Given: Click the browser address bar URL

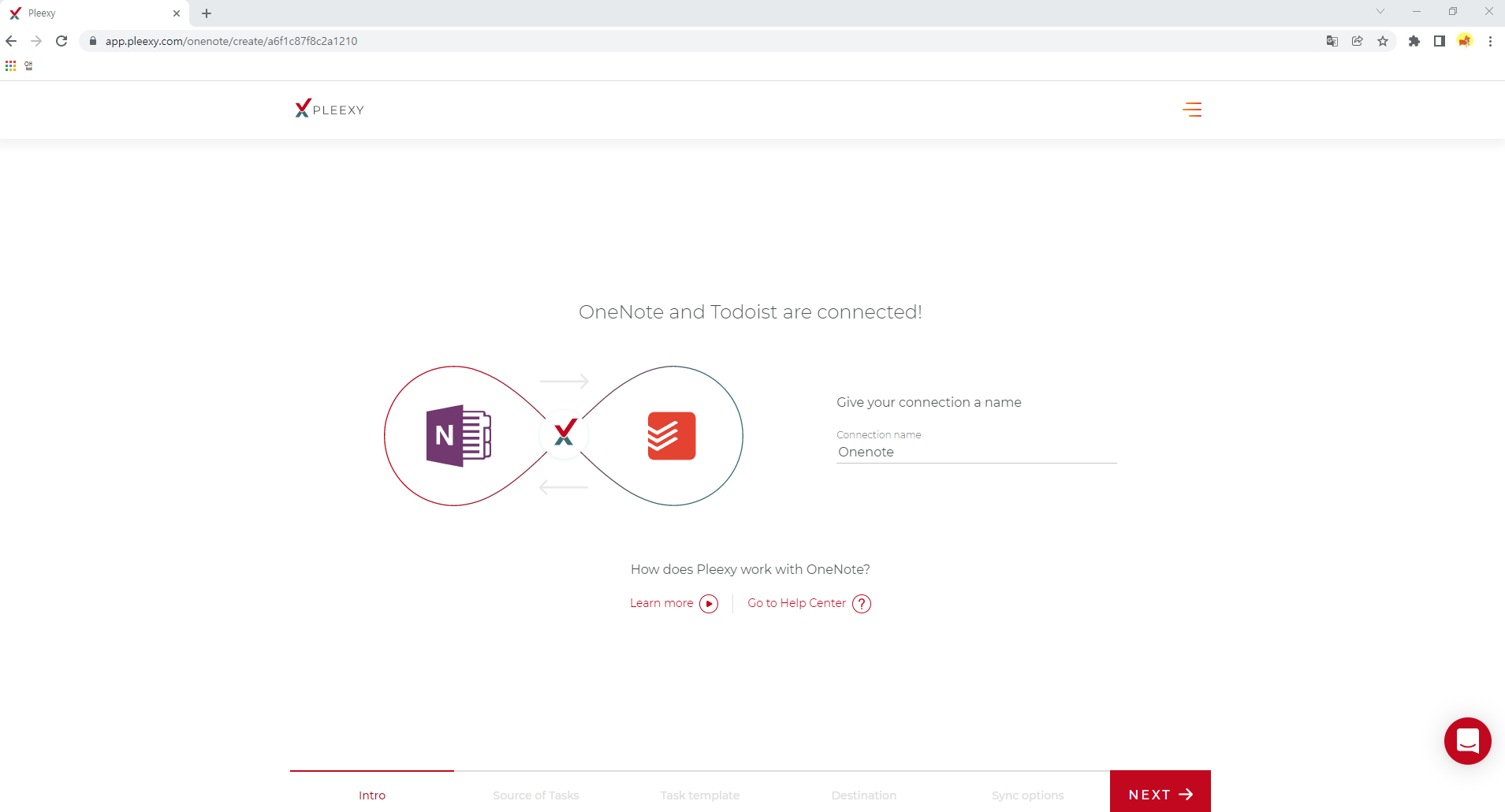Looking at the screenshot, I should 231,41.
